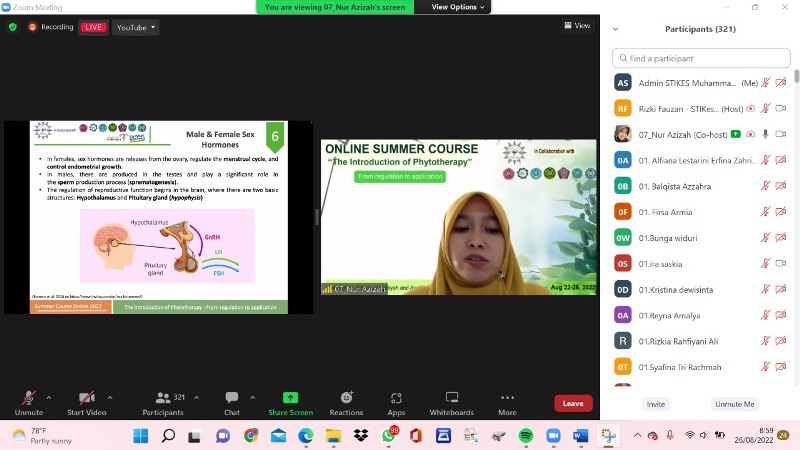Click the More options icon
800x450 pixels.
pyautogui.click(x=507, y=398)
